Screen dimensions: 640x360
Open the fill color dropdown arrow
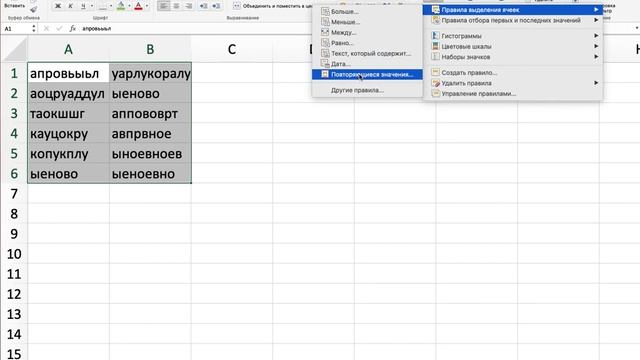(129, 6)
